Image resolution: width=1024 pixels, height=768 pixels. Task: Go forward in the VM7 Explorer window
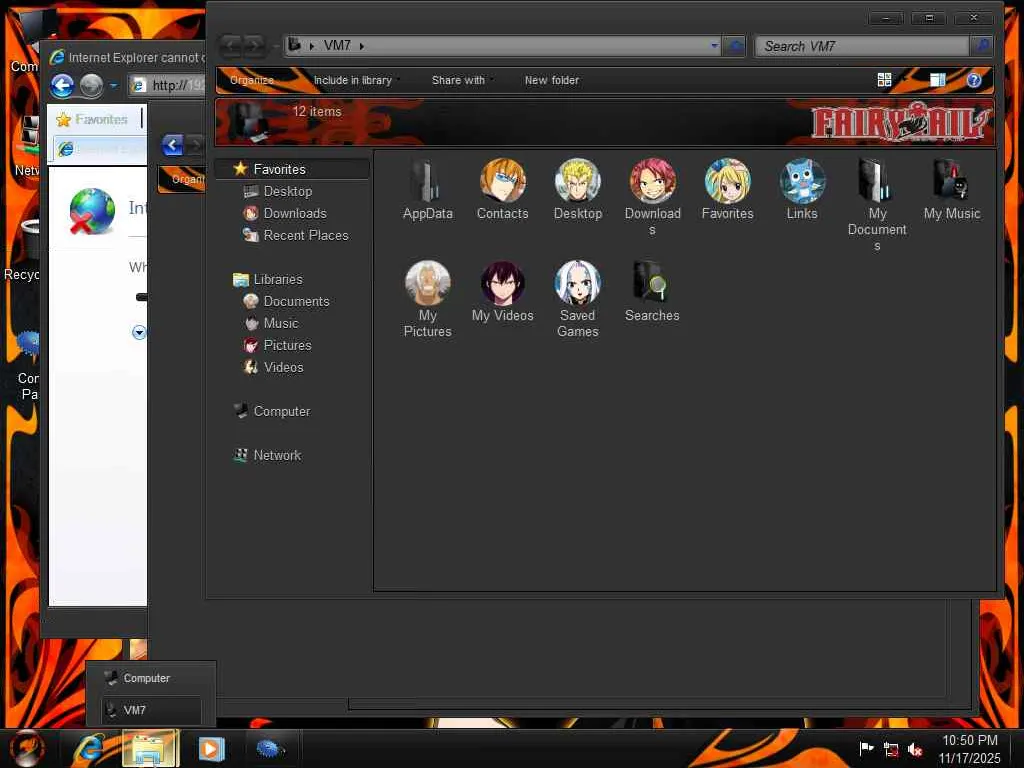[255, 46]
